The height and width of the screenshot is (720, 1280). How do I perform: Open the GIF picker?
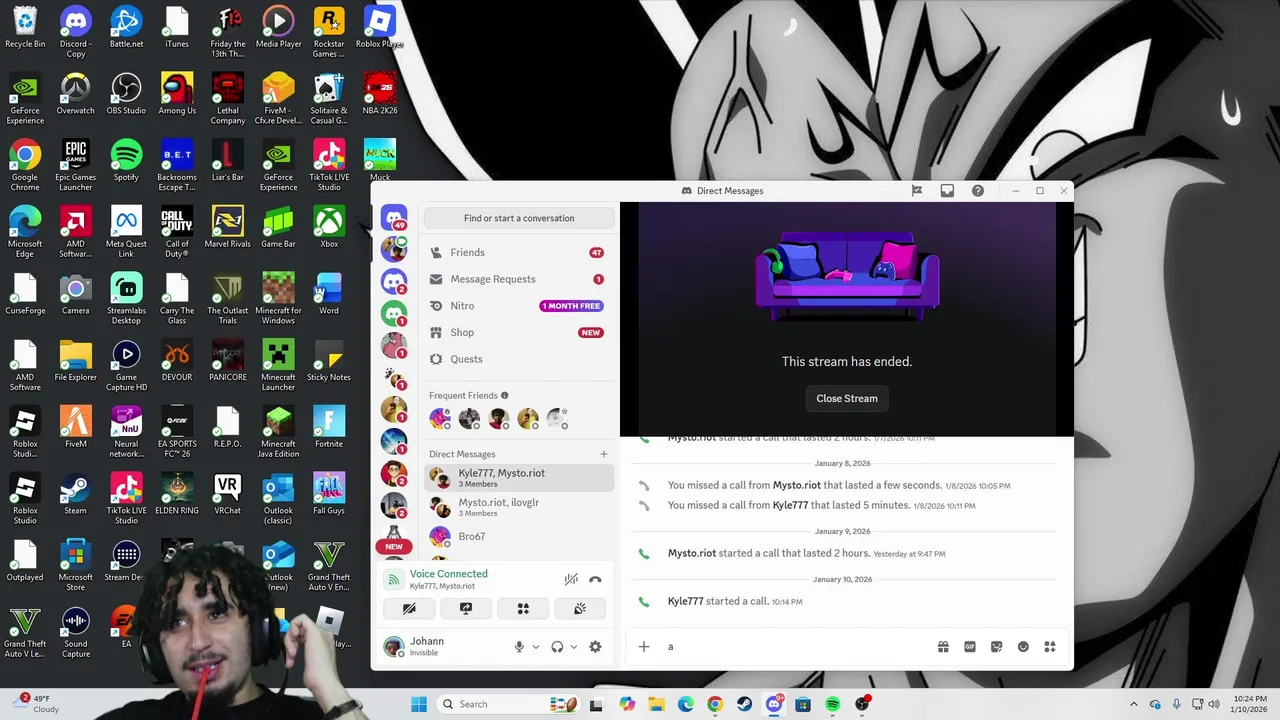point(970,647)
